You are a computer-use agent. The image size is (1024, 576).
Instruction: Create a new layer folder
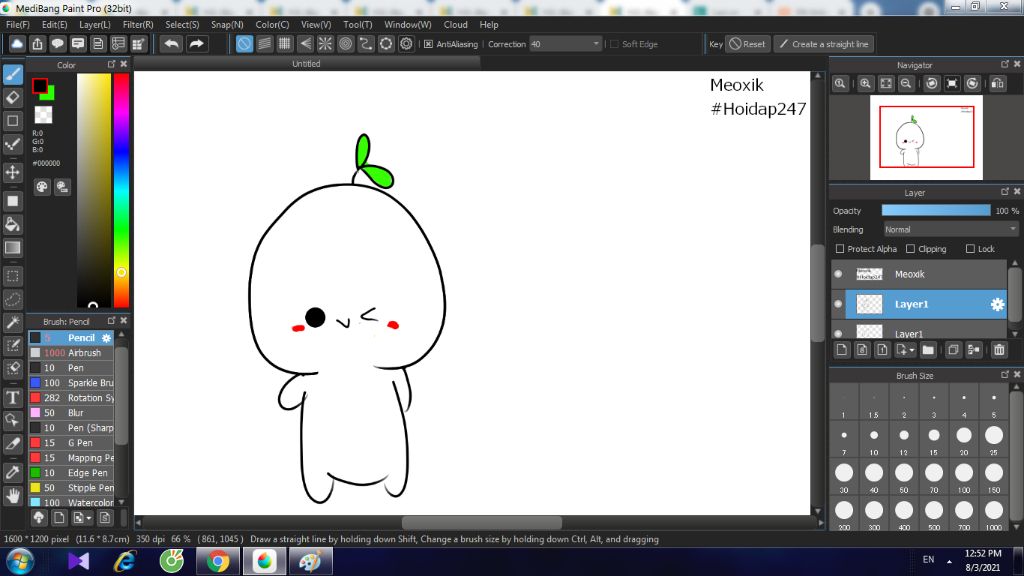pos(928,350)
